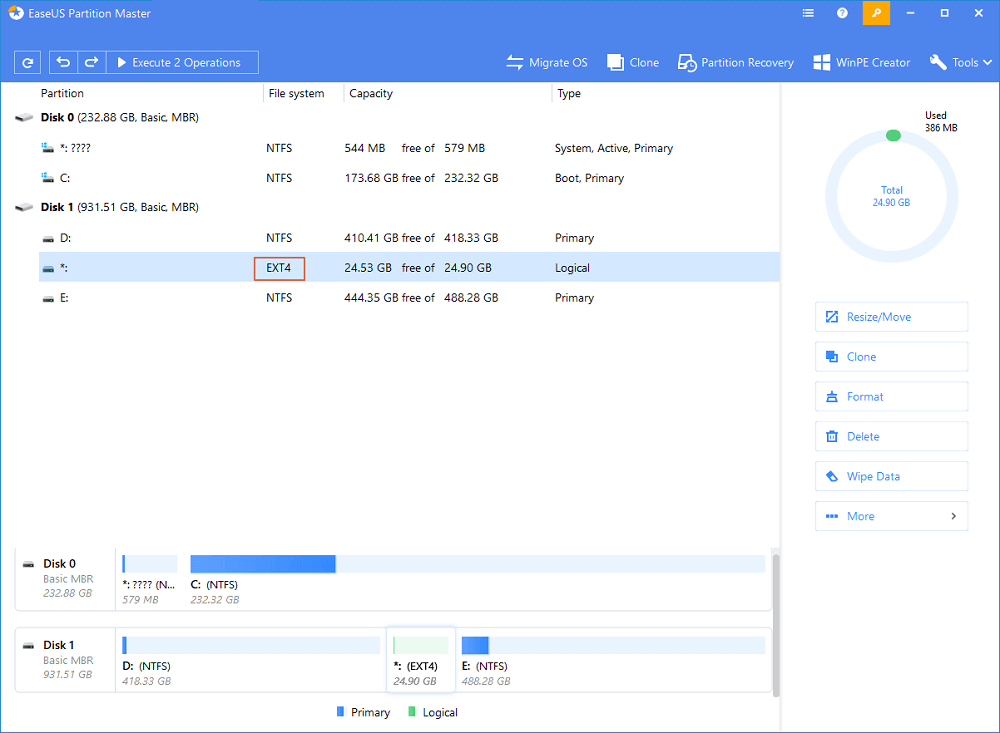
Task: Click the Clone button in right panel
Action: [x=891, y=357]
